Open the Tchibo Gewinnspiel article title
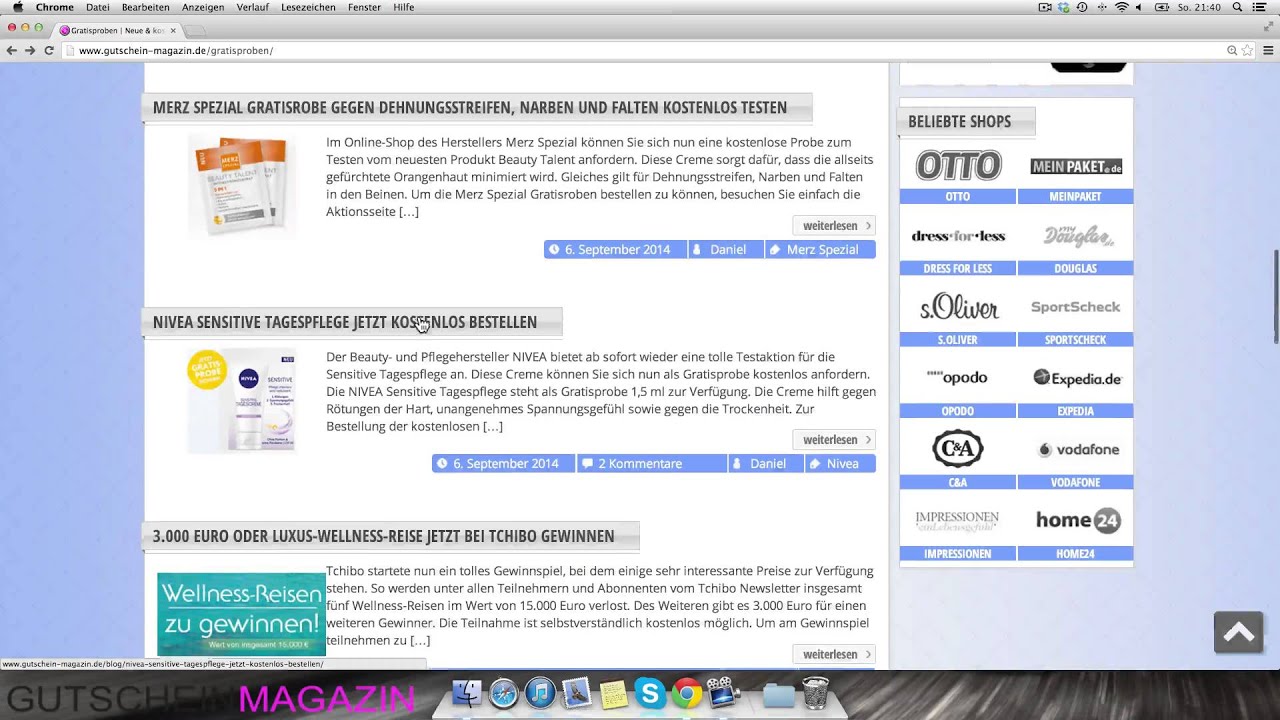The height and width of the screenshot is (720, 1280). [x=384, y=536]
